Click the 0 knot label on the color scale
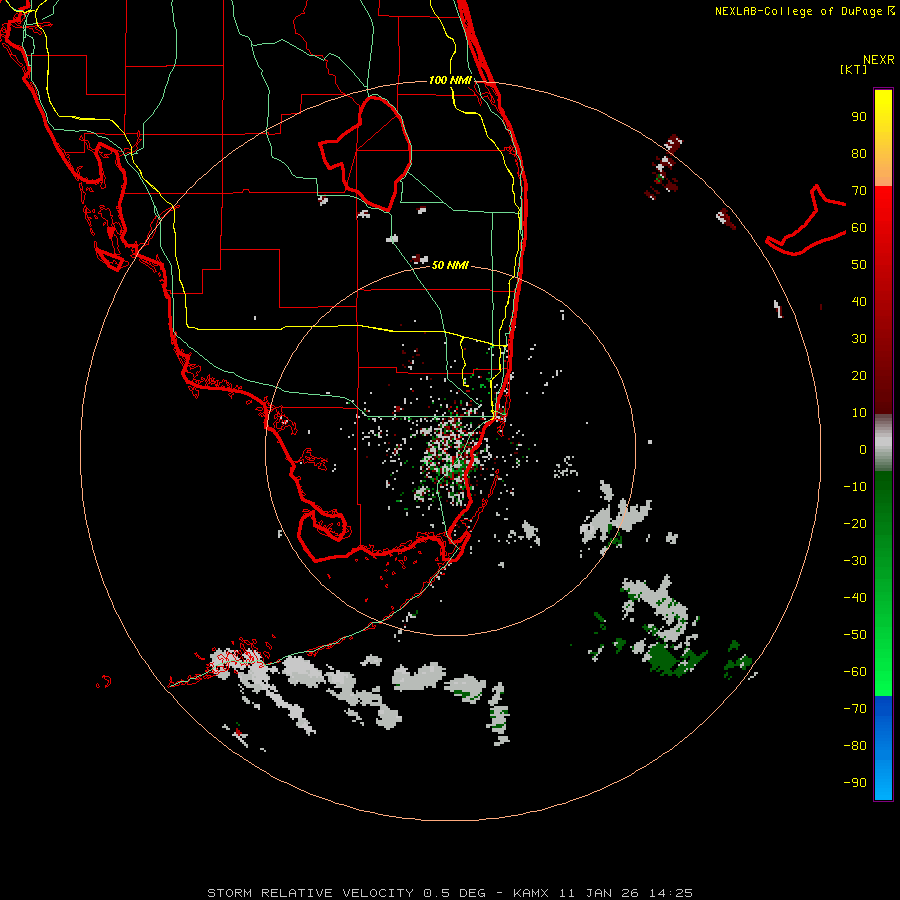The image size is (900, 900). (x=863, y=449)
